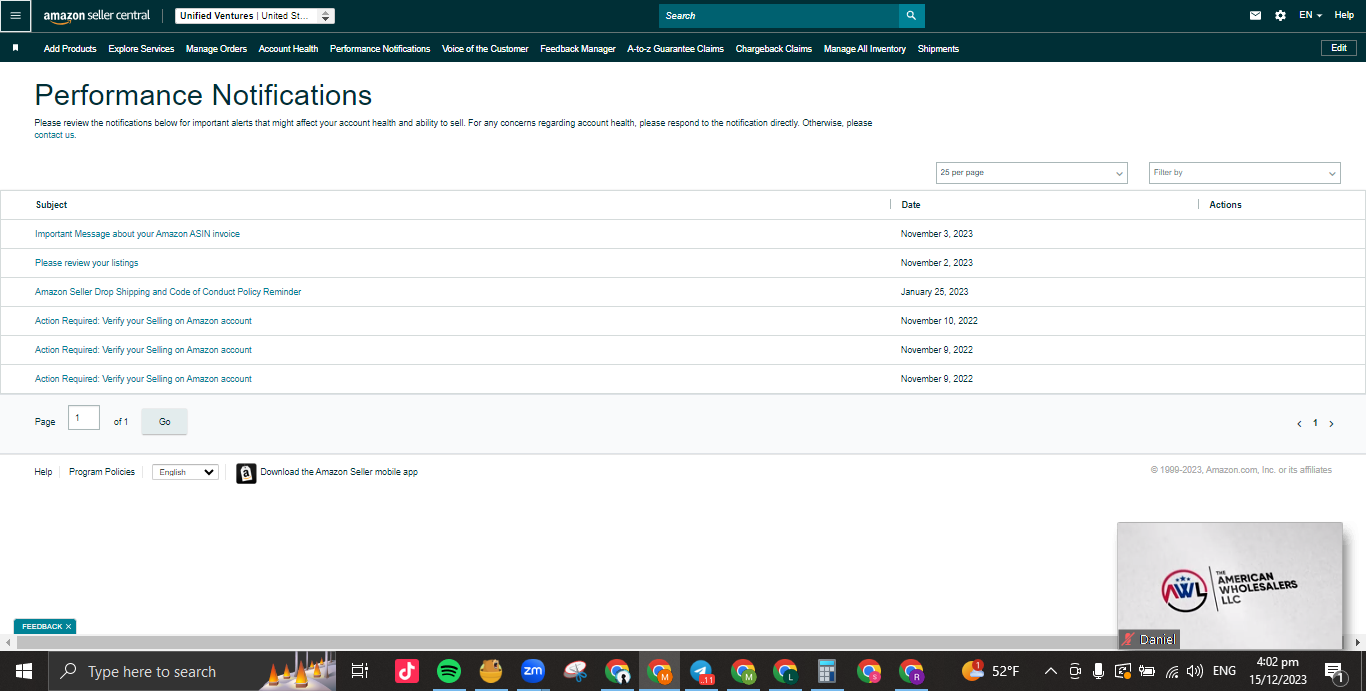Go to Manage All Inventory
The width and height of the screenshot is (1366, 691).
click(865, 49)
